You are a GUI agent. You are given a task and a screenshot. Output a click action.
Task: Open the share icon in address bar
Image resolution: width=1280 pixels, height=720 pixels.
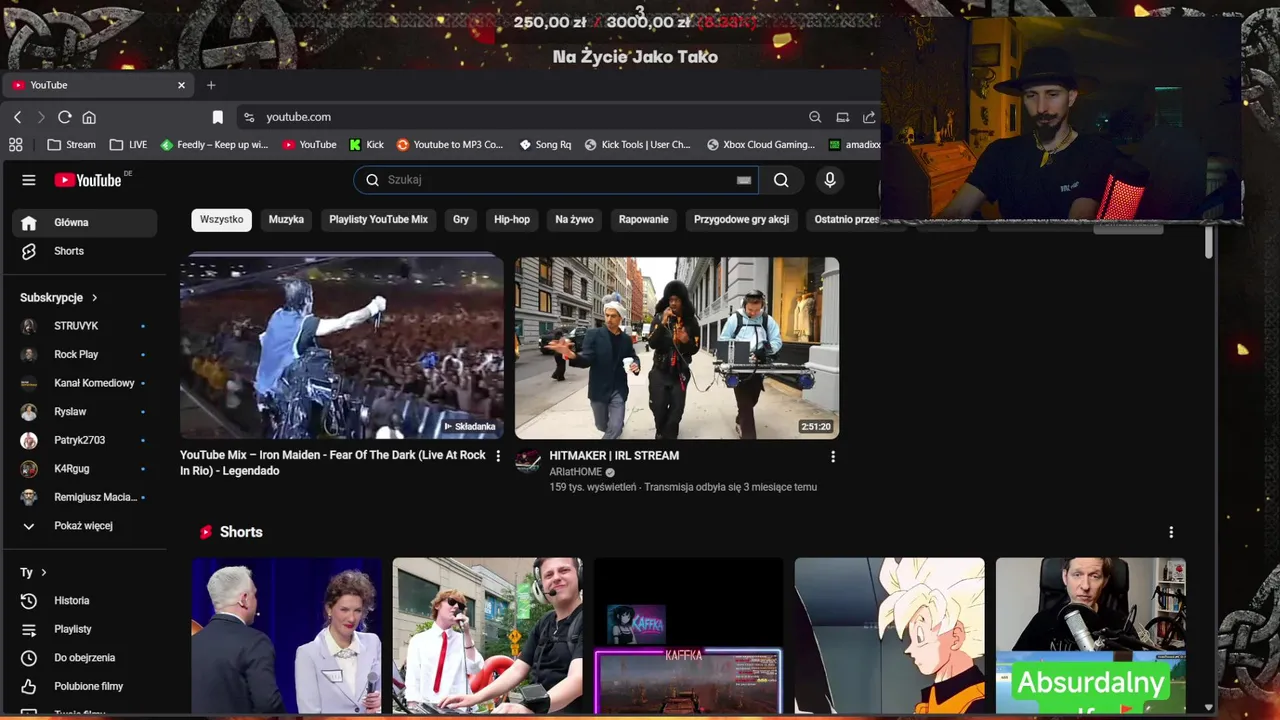pos(869,117)
